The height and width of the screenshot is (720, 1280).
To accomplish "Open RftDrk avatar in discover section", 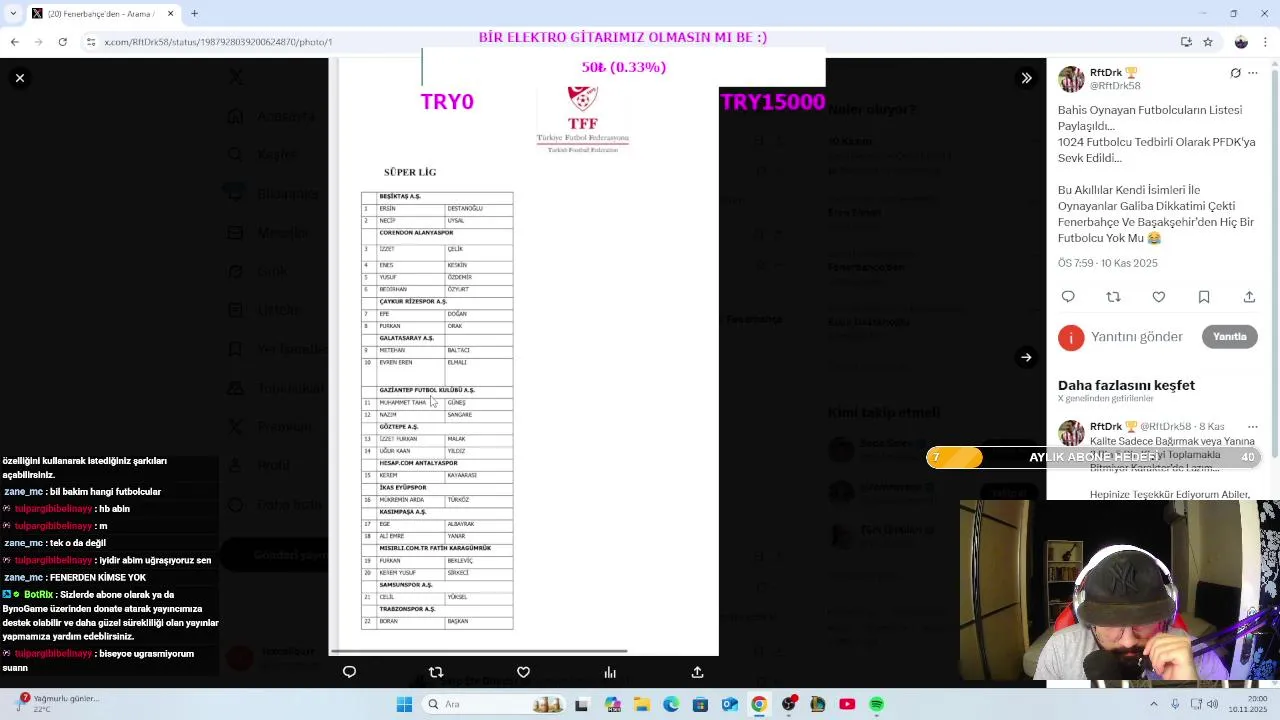I will tap(1071, 433).
